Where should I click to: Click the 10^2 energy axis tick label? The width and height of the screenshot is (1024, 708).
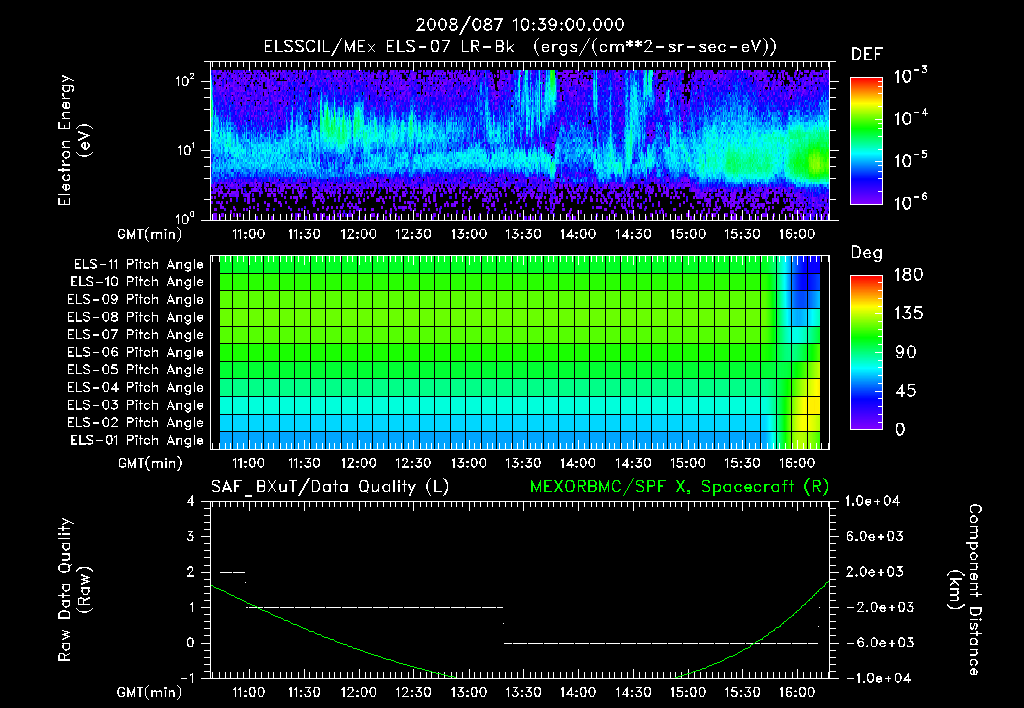coord(185,81)
